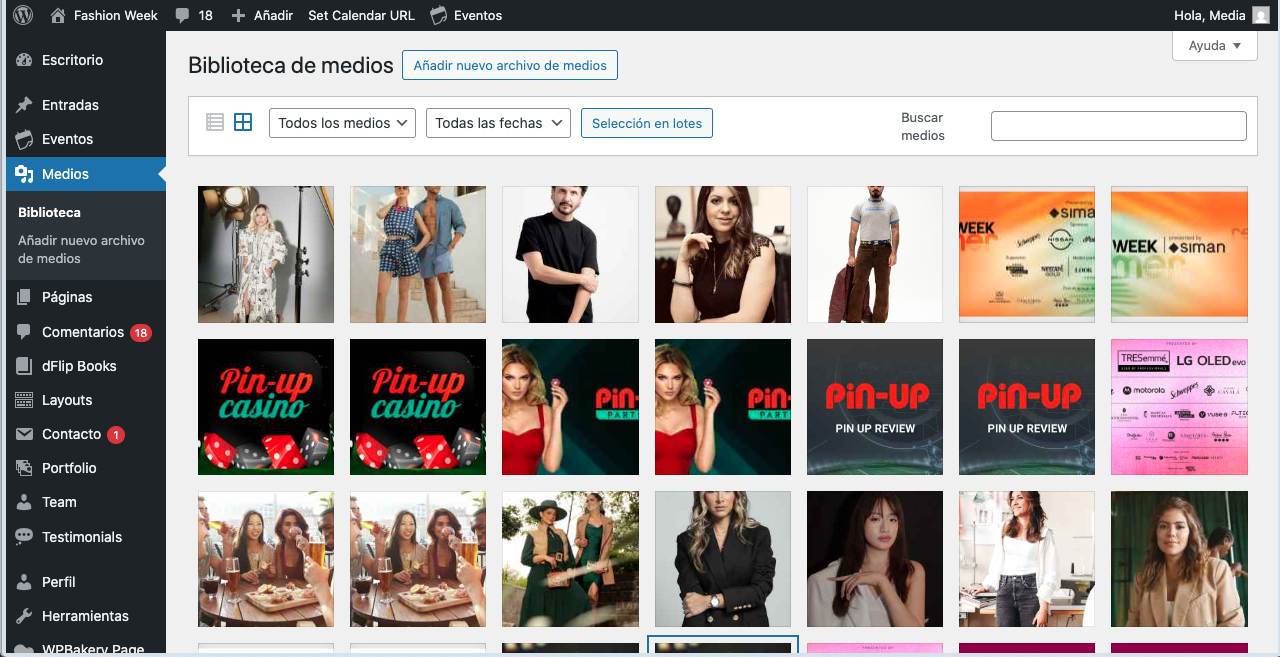Open Biblioteca submenu link
This screenshot has width=1280, height=657.
[49, 212]
